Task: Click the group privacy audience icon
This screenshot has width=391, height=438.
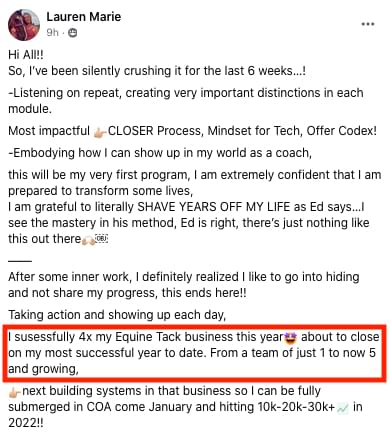Action: coord(72,33)
